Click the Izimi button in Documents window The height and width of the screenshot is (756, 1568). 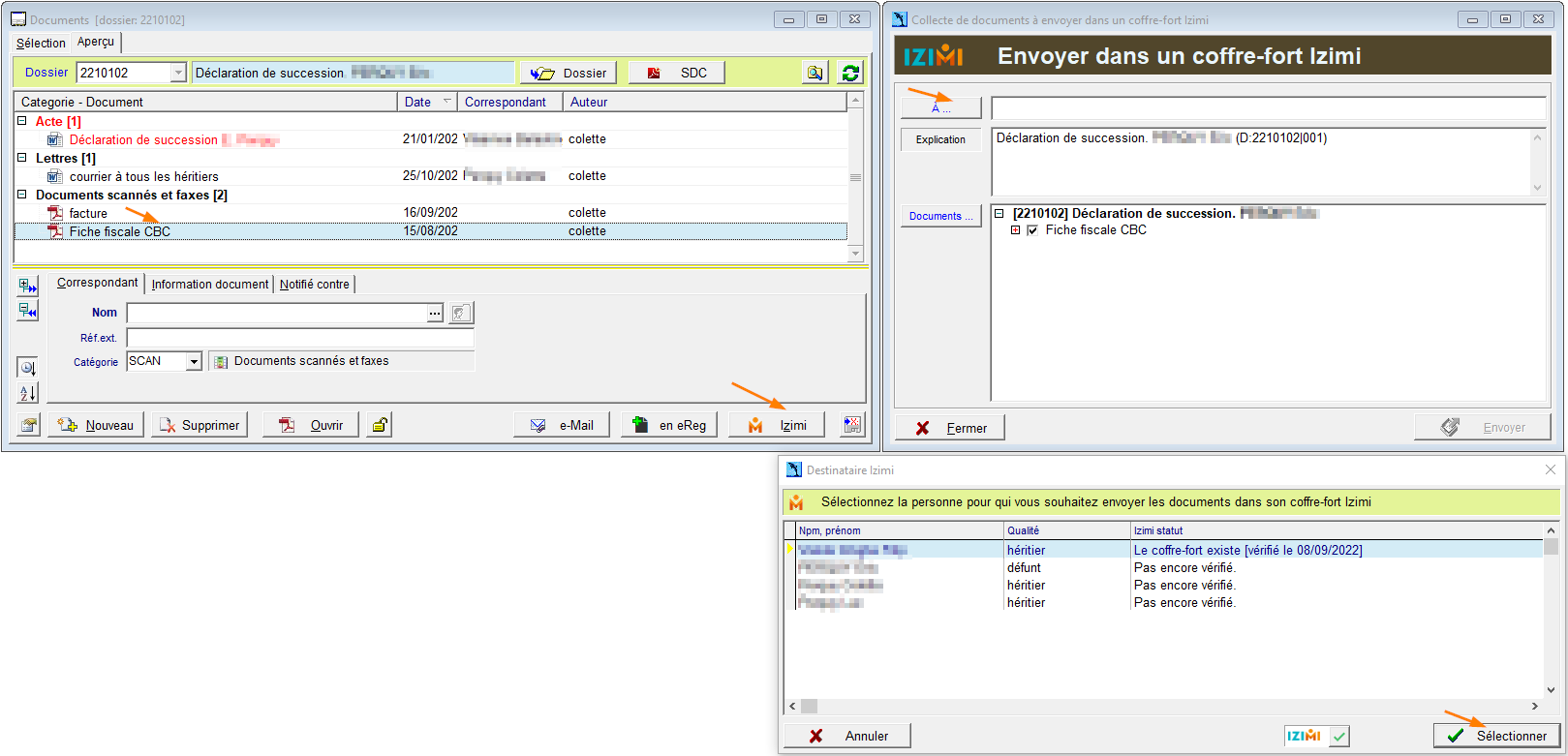coord(777,425)
